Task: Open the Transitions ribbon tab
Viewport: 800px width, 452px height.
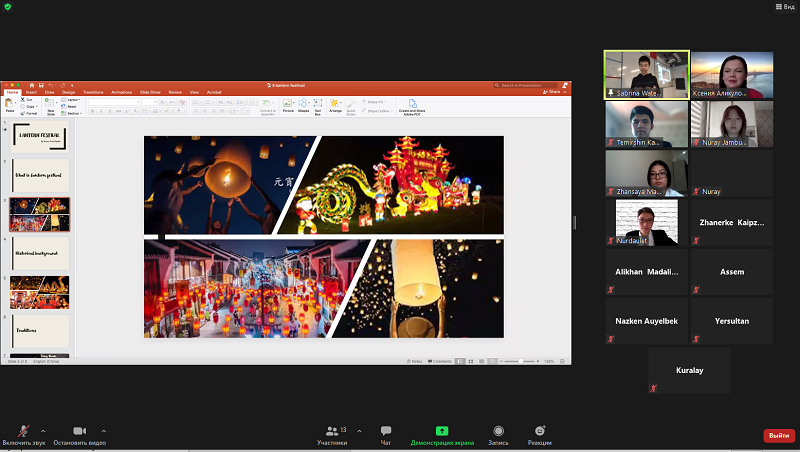Action: click(x=93, y=91)
